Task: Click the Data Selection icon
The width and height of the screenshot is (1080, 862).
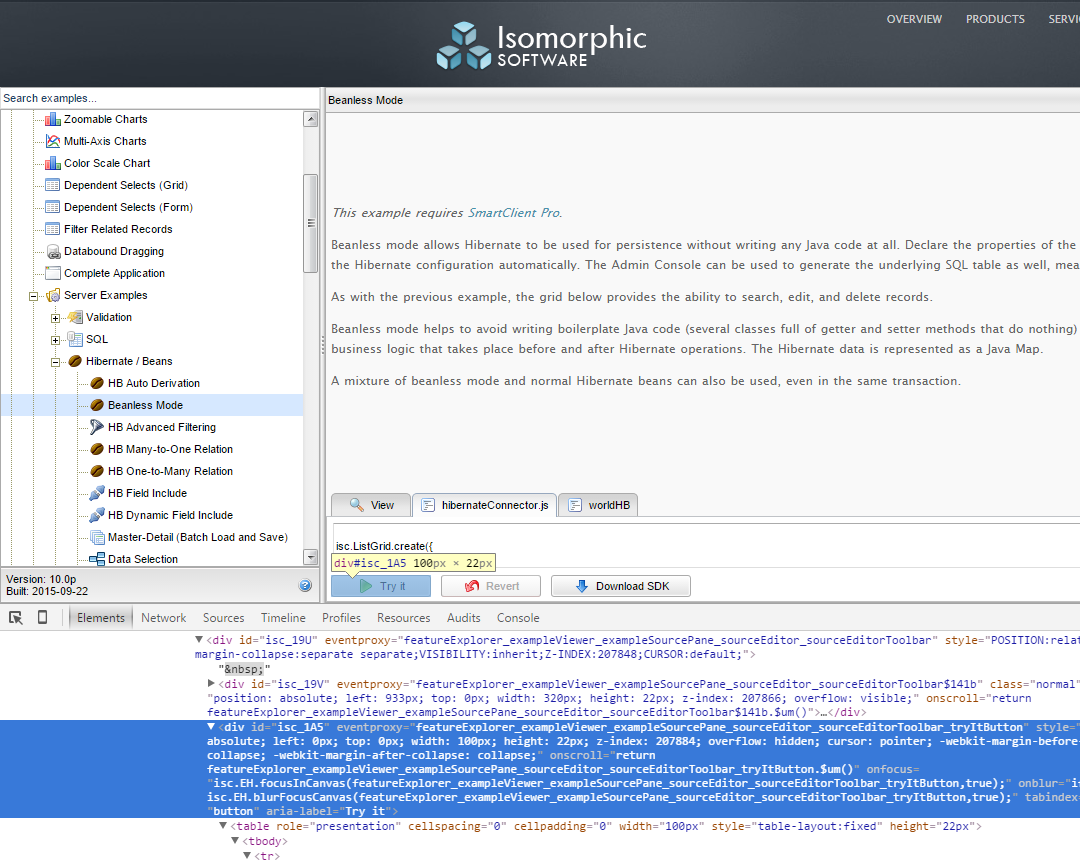Action: 97,560
